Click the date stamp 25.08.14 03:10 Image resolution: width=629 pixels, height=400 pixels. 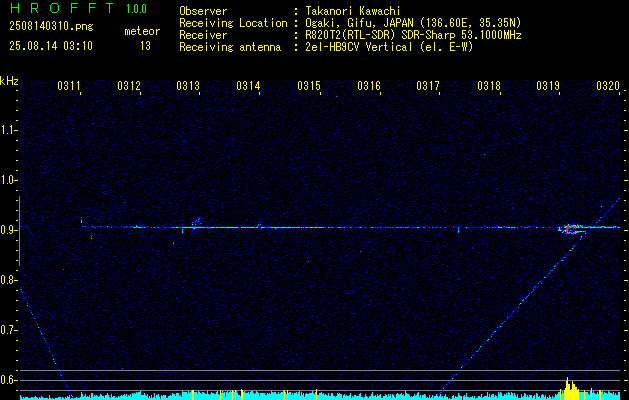(51, 46)
